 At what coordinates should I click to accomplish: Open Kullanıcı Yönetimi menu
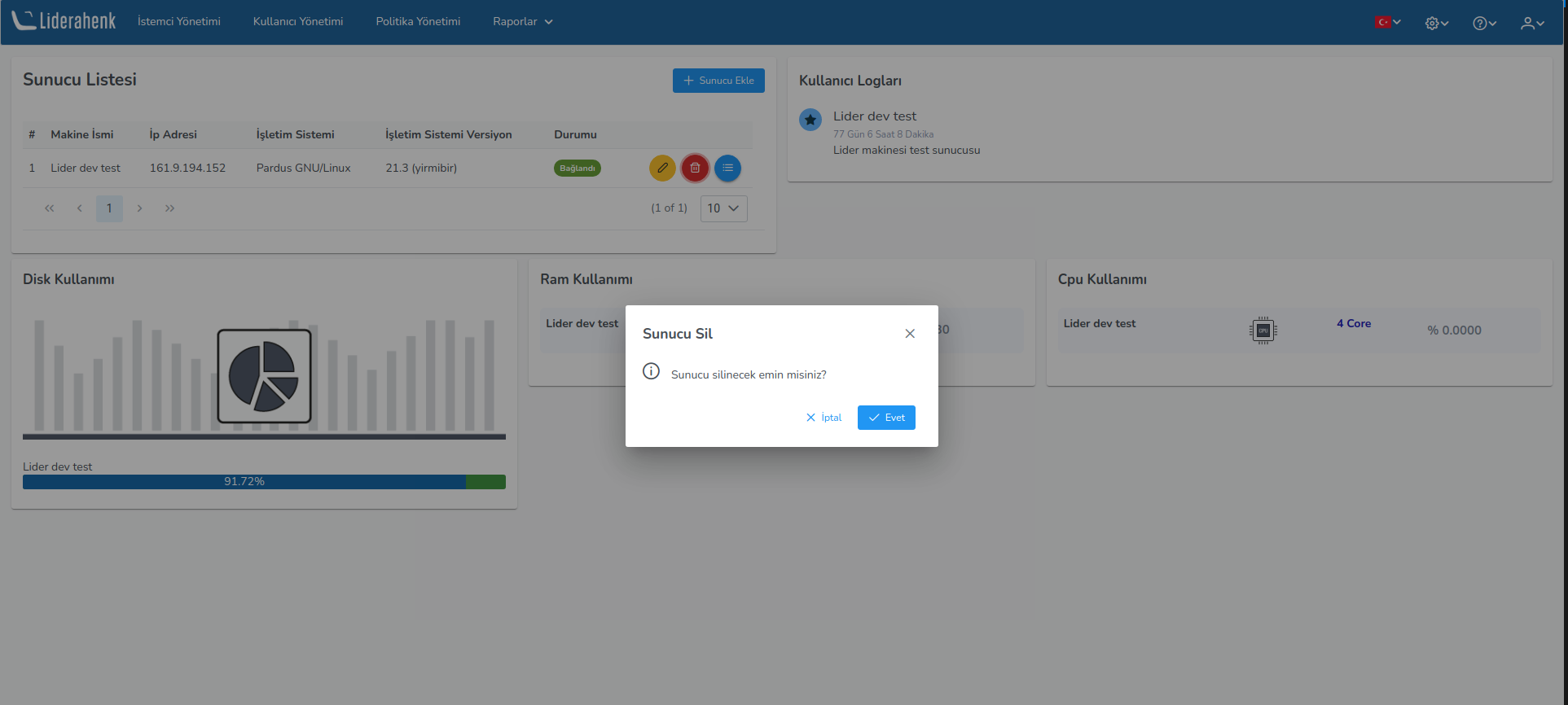(x=298, y=21)
